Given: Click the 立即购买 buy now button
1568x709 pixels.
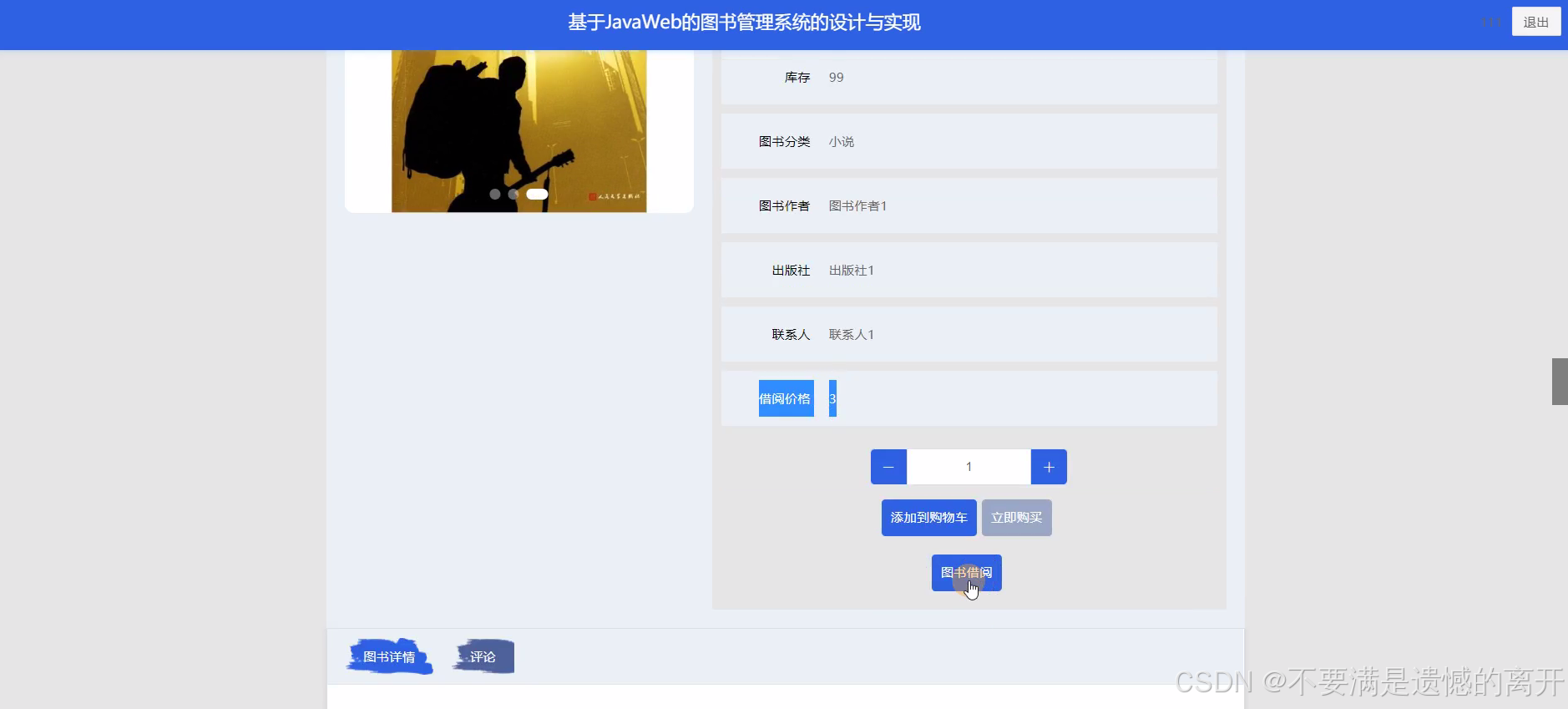Looking at the screenshot, I should 1016,518.
